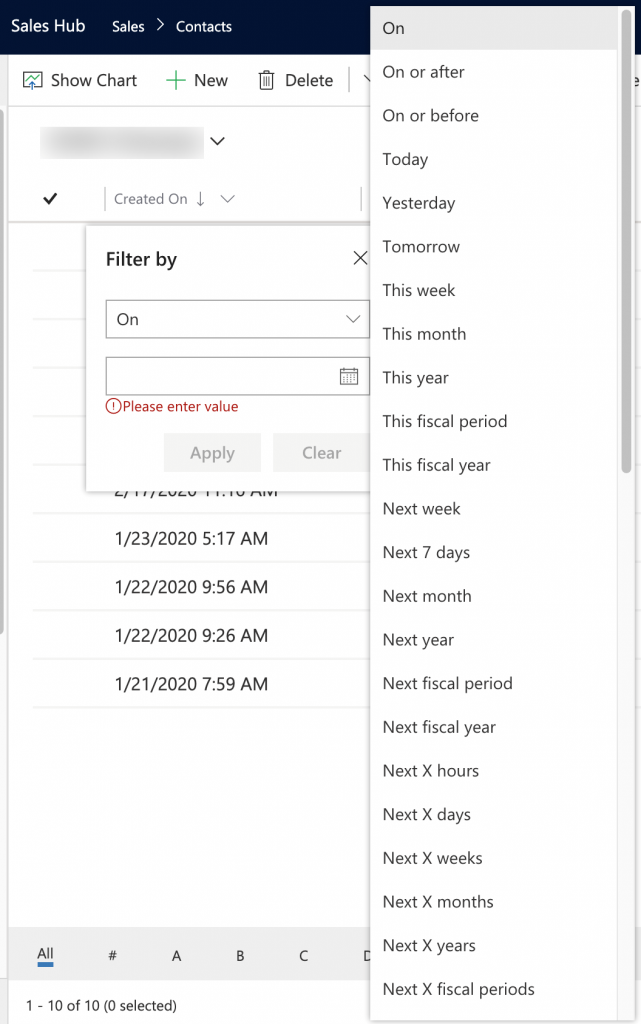Close the Filter by dialog with the X

tap(360, 257)
